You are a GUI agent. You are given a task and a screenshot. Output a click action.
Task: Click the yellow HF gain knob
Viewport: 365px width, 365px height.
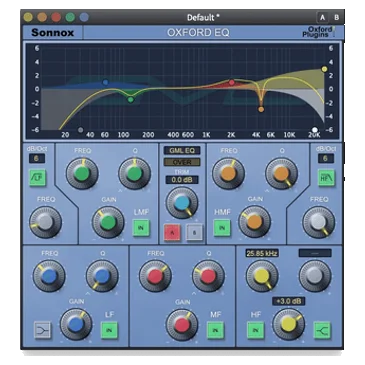point(289,324)
